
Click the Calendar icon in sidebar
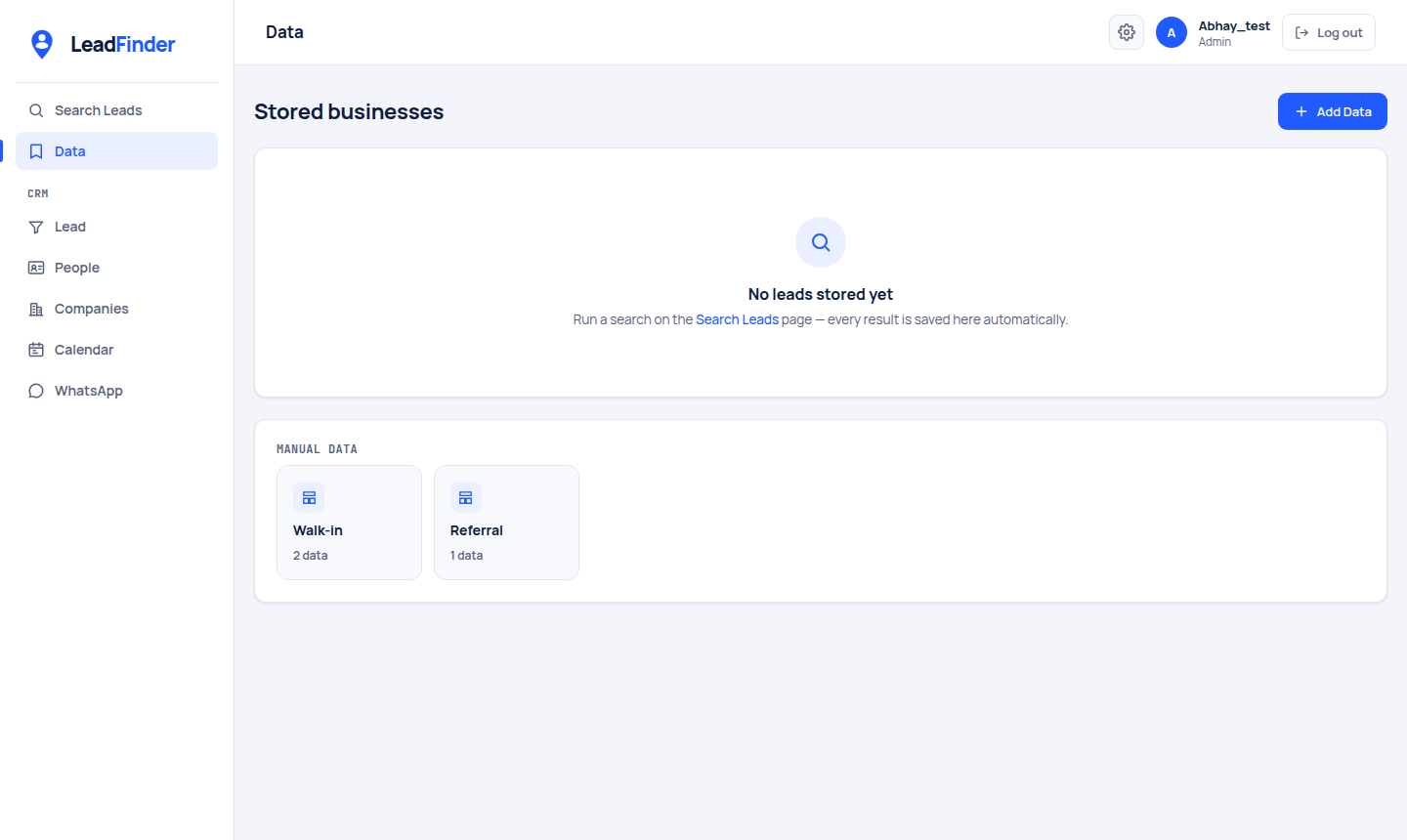pyautogui.click(x=36, y=350)
